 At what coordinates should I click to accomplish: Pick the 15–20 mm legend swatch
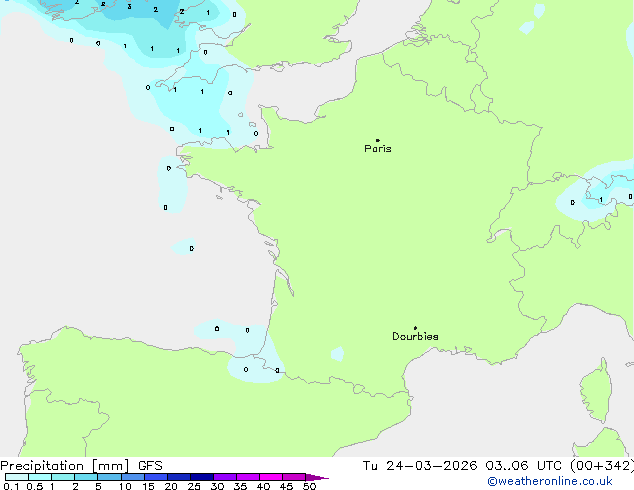[156, 477]
